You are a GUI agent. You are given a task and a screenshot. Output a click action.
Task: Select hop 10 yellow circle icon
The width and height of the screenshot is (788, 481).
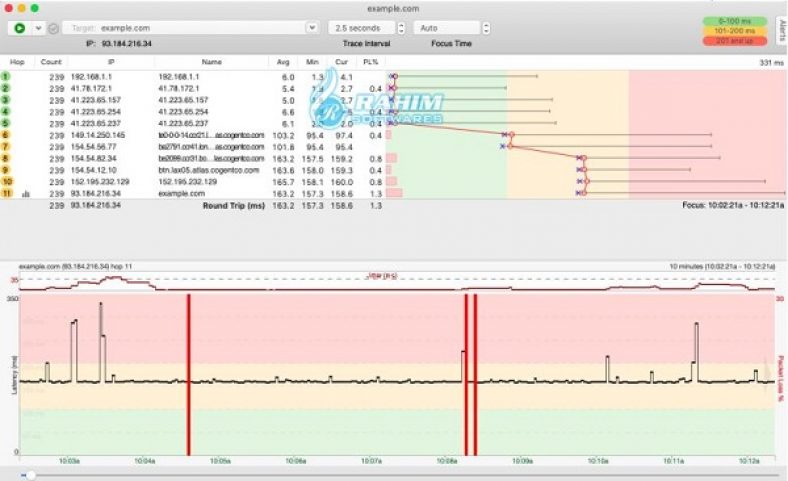click(x=7, y=181)
